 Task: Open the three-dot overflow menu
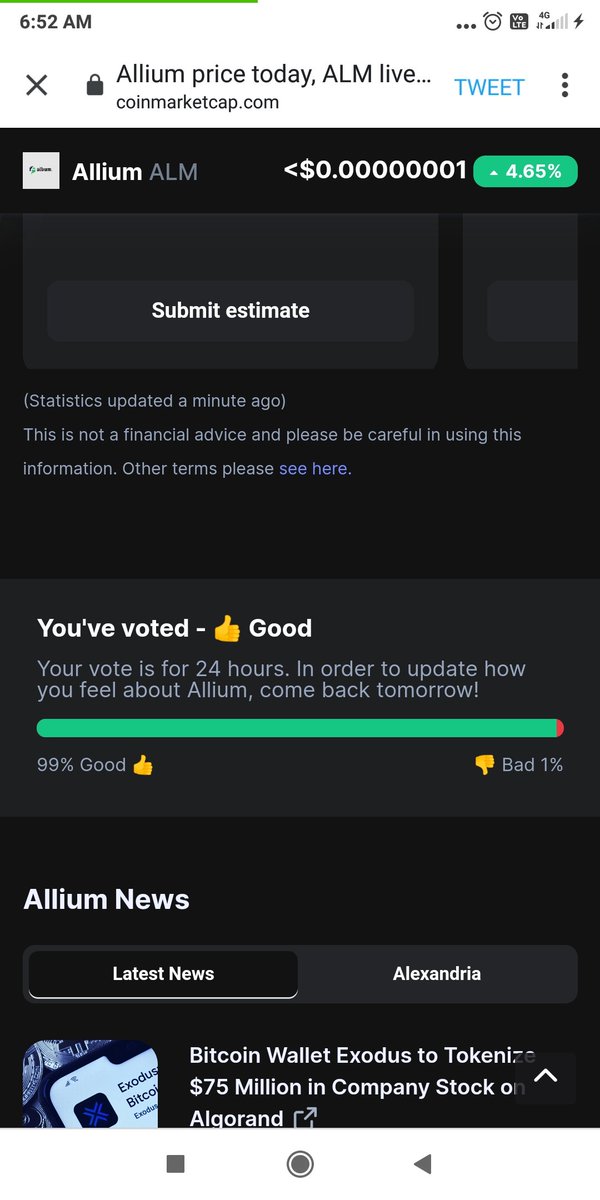coord(565,85)
